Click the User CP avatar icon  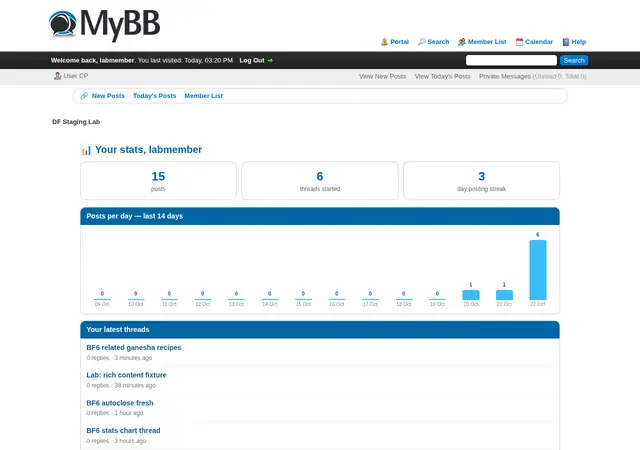tap(58, 76)
